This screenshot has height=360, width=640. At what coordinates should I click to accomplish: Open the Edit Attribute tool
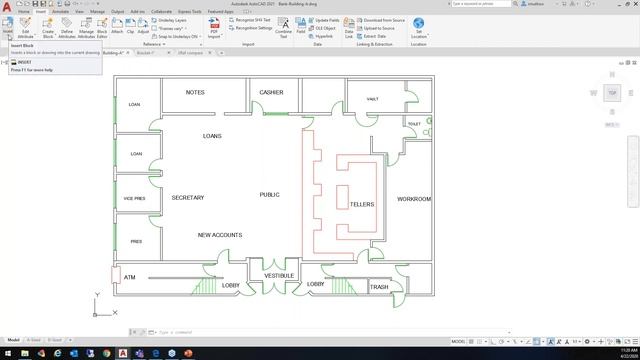click(25, 28)
